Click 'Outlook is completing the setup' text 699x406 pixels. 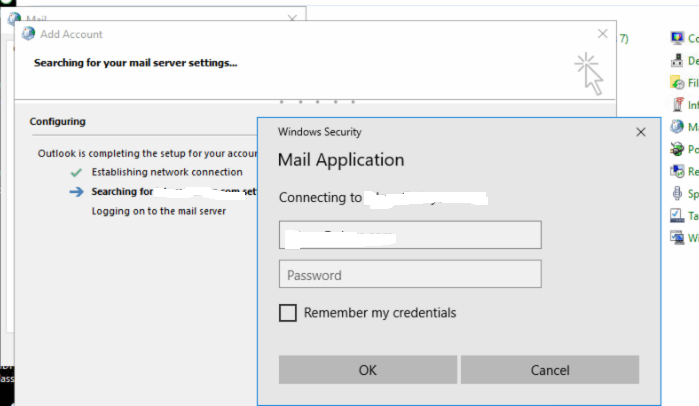147,153
